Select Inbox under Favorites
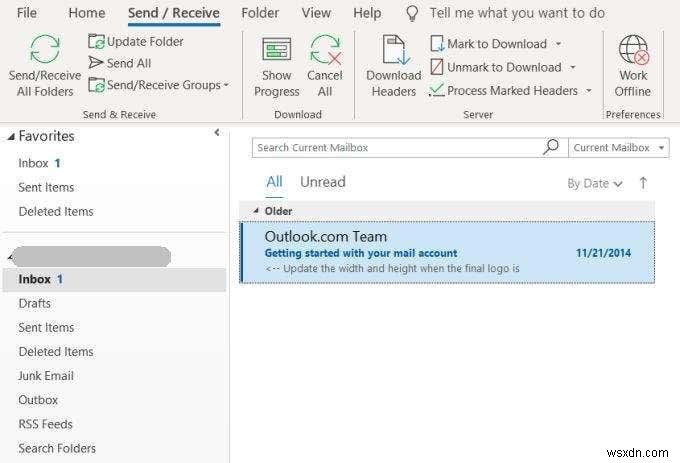The width and height of the screenshot is (680, 463). click(x=39, y=163)
